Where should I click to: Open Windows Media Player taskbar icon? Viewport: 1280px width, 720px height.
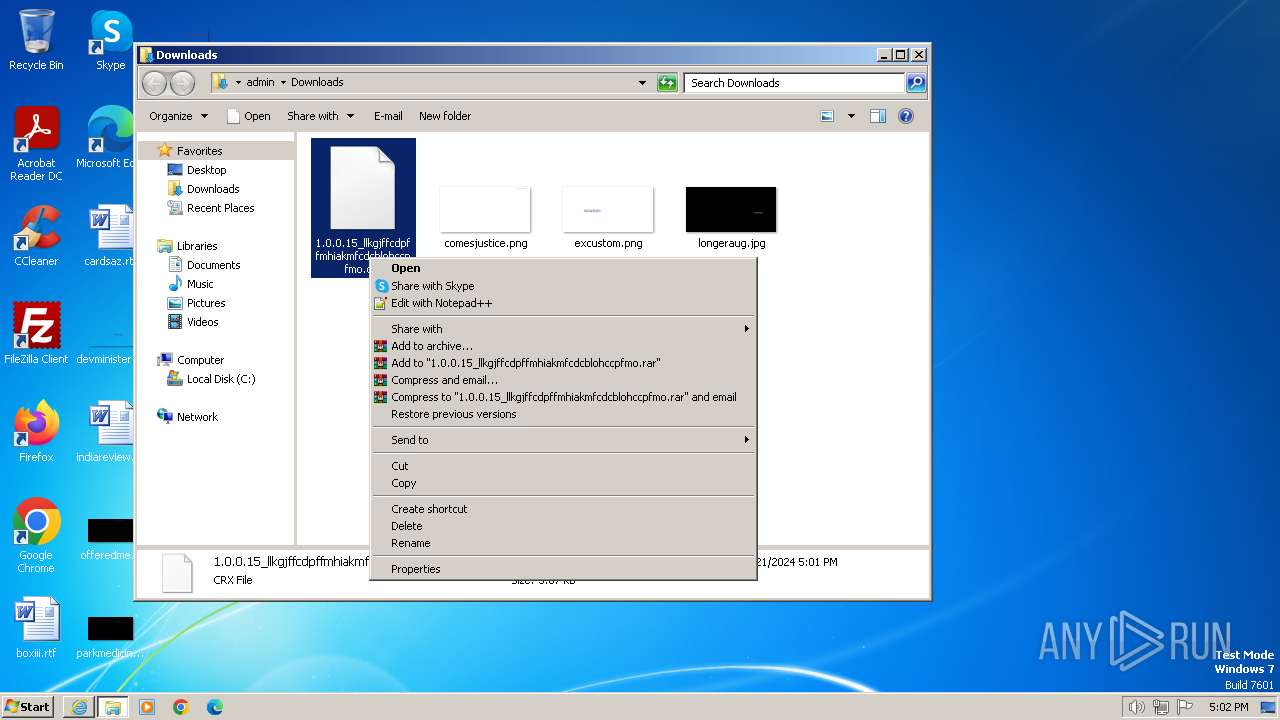pos(147,707)
